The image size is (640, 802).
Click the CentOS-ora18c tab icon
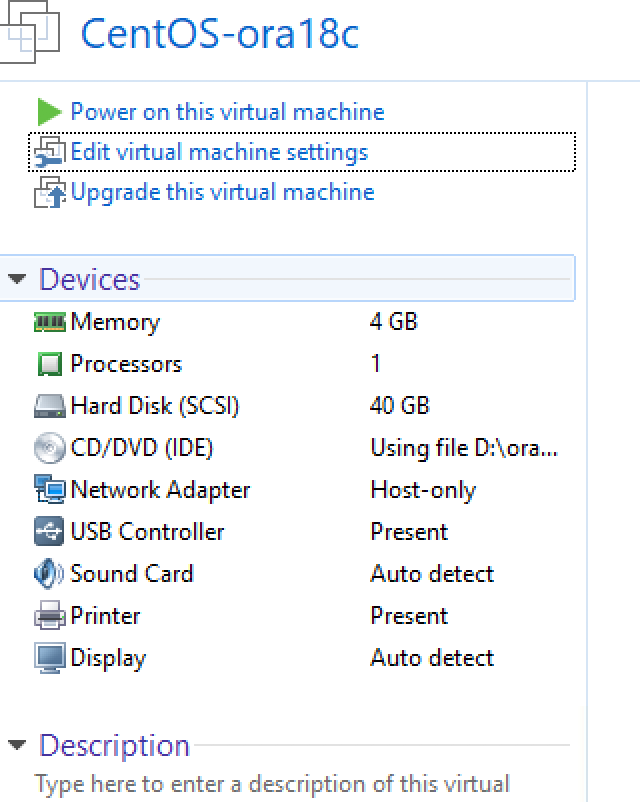tap(30, 35)
